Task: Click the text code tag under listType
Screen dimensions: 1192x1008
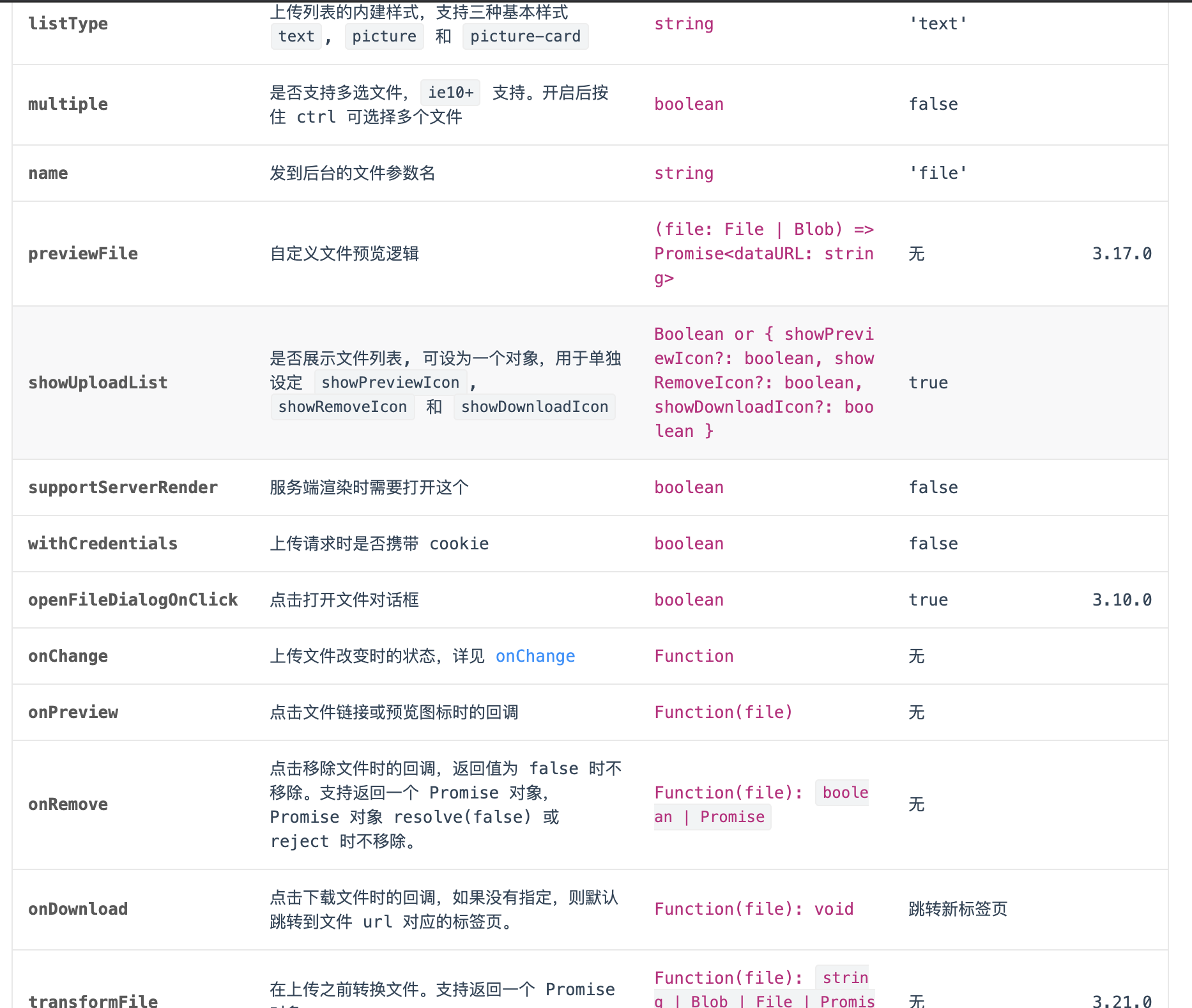Action: pyautogui.click(x=296, y=36)
